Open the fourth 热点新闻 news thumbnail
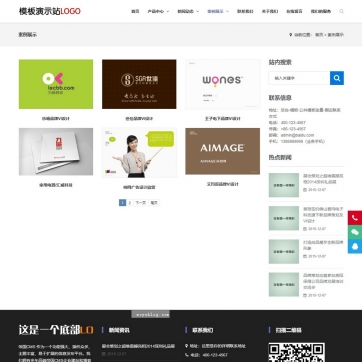The height and width of the screenshot is (362, 362). (x=284, y=285)
